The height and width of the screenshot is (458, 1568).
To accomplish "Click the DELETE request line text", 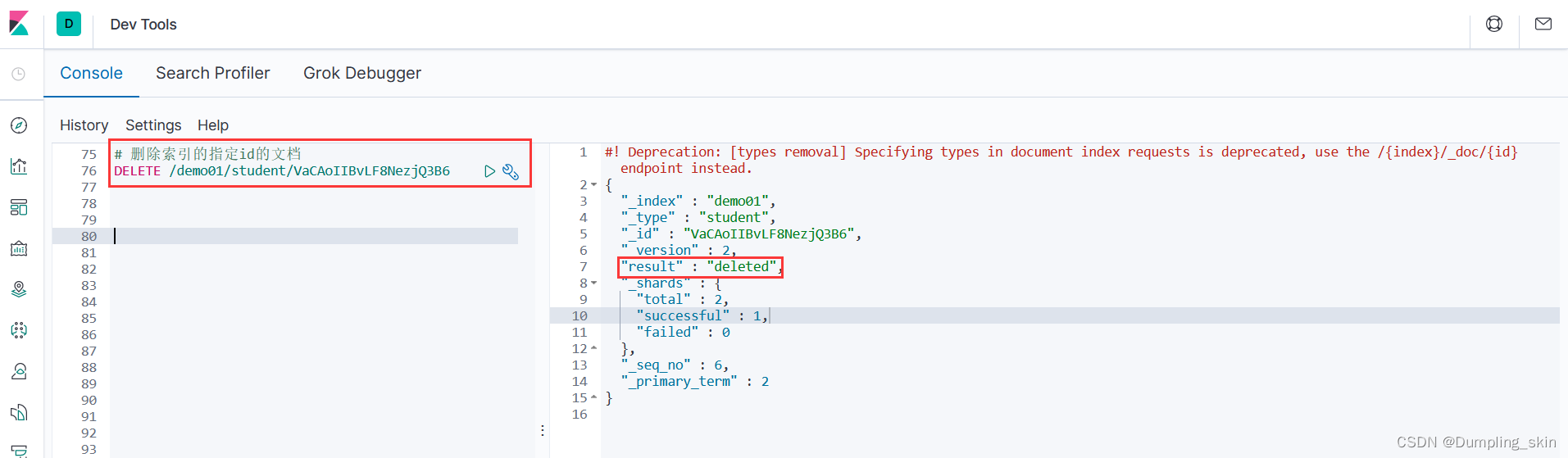I will 282,170.
